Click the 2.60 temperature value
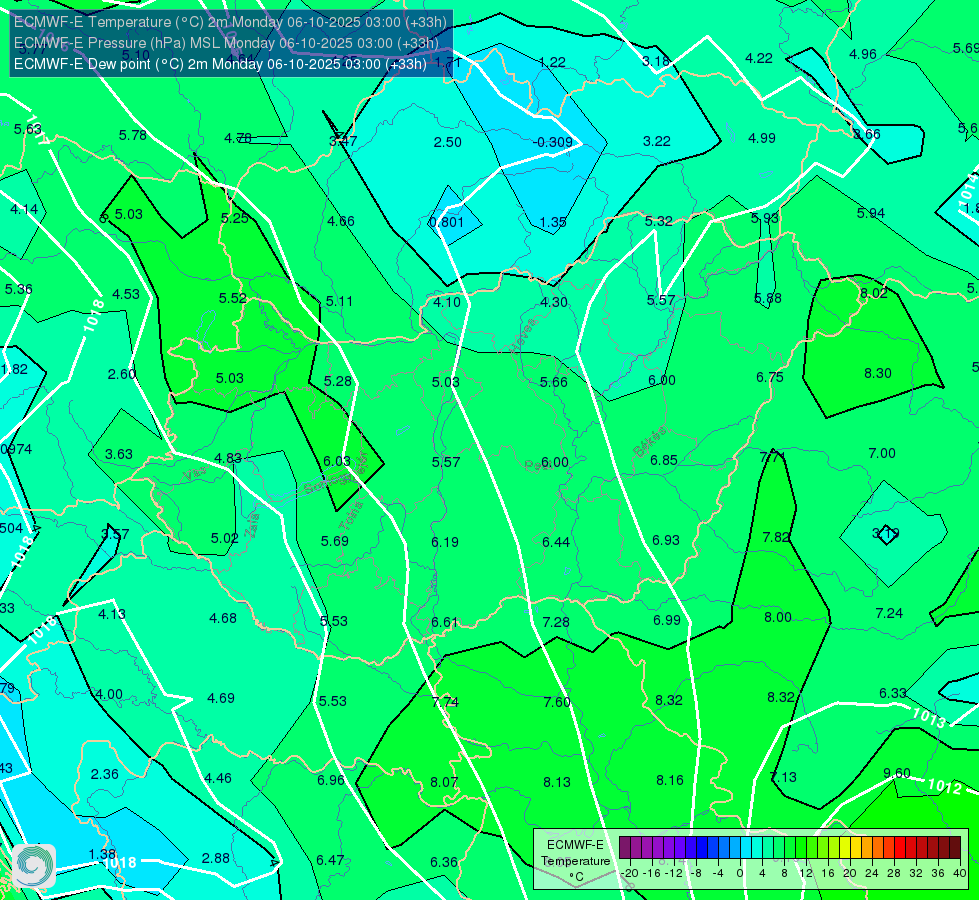This screenshot has width=979, height=900. pyautogui.click(x=122, y=373)
